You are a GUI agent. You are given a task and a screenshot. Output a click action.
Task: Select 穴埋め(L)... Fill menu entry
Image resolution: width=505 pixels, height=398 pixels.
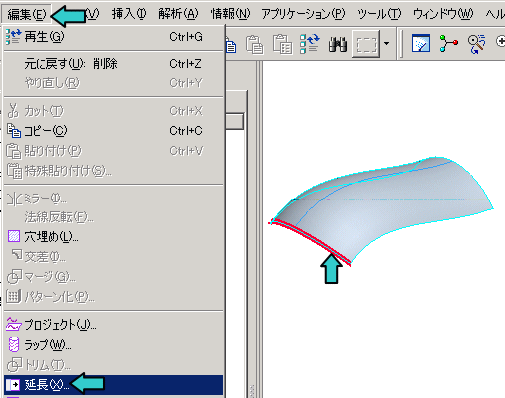pos(113,237)
